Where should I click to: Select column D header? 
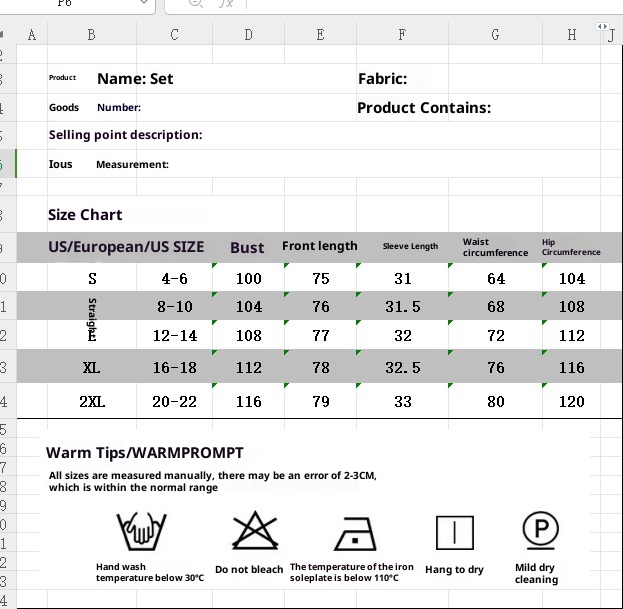coord(248,35)
